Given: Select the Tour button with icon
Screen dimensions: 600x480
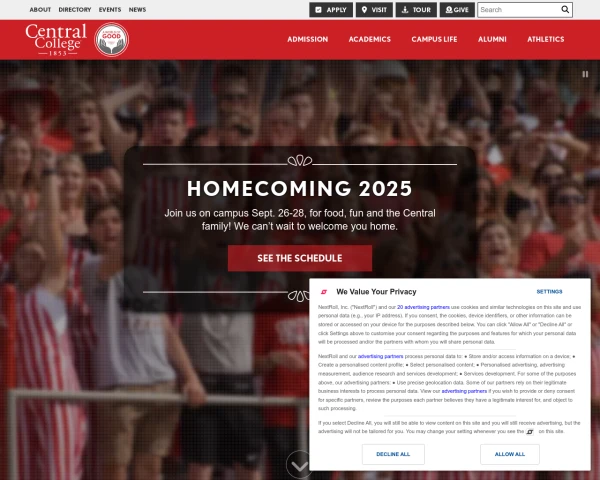Looking at the screenshot, I should pos(416,10).
